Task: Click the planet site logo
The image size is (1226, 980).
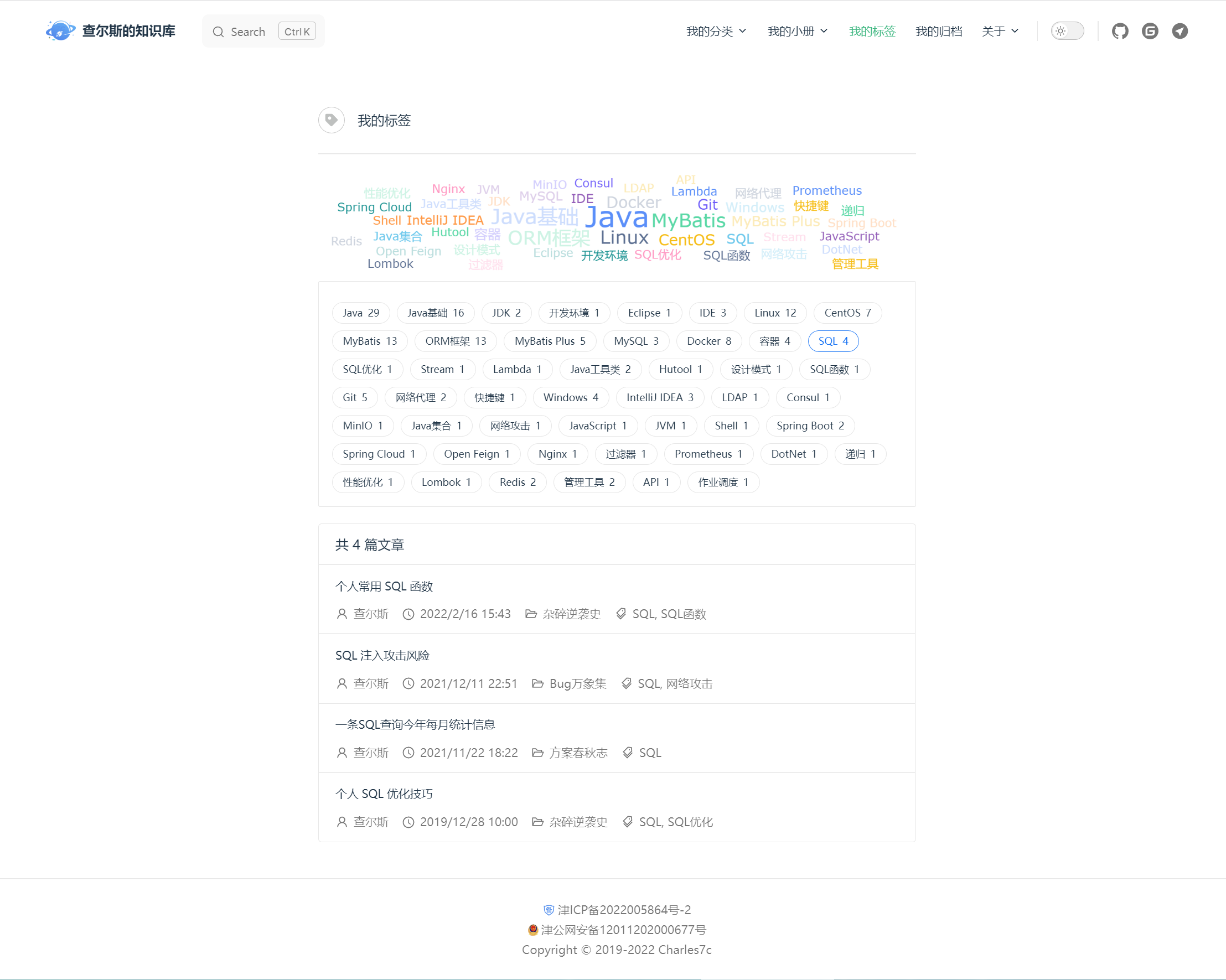Action: pos(60,30)
